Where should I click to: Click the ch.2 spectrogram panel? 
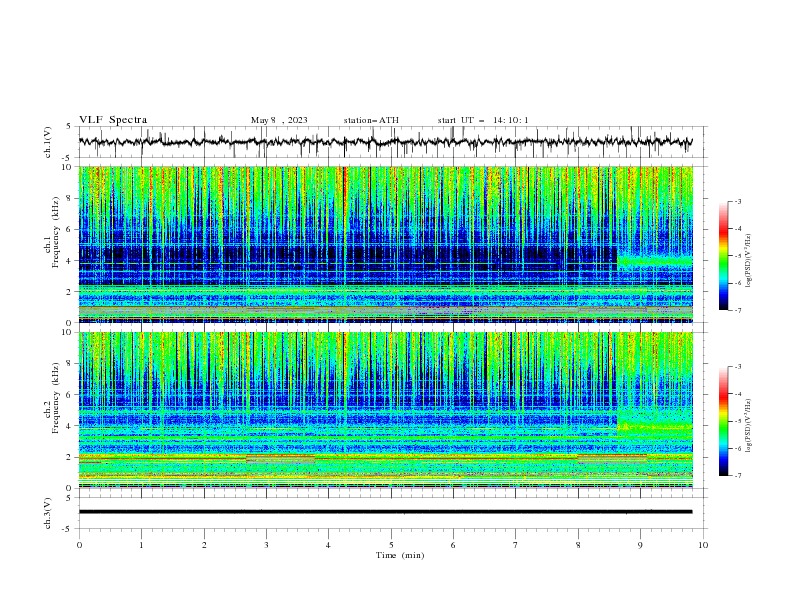click(x=386, y=410)
